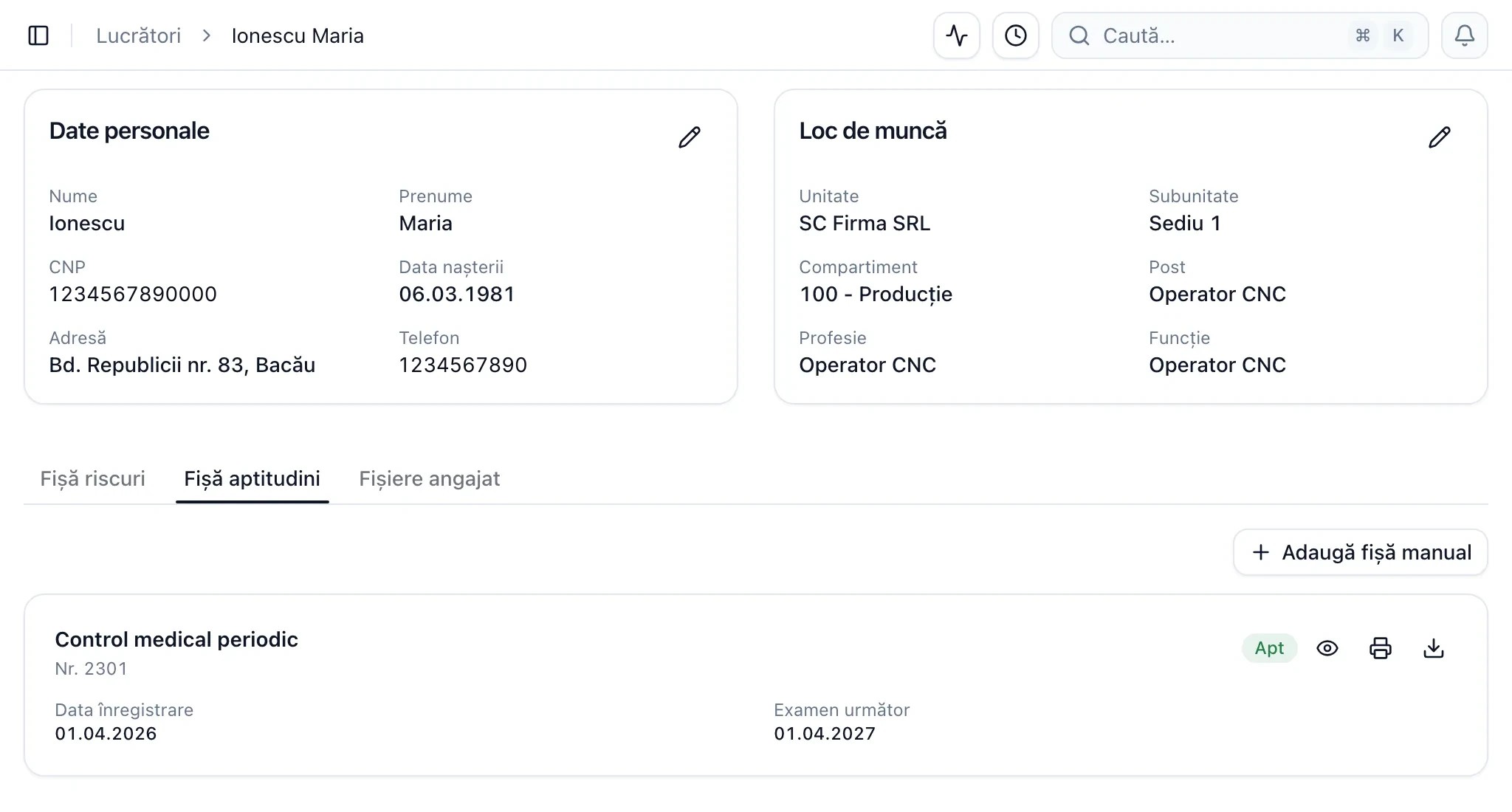Click the birth date 06.03.1981
This screenshot has height=812, width=1512.
457,294
